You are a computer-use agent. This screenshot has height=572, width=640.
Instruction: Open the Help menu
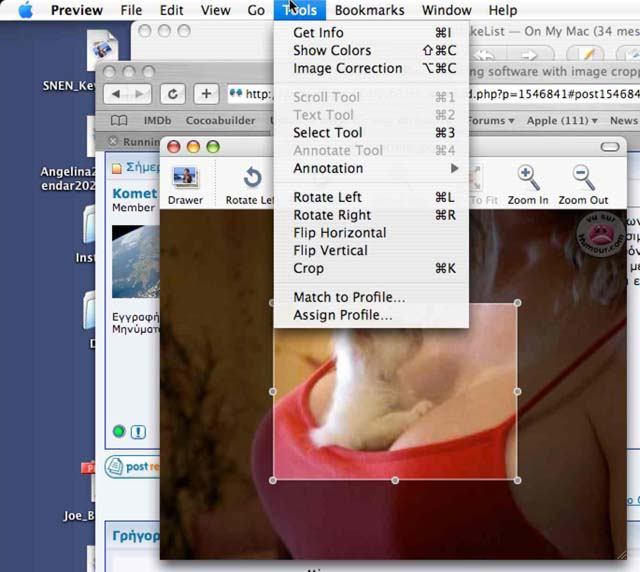pos(503,10)
